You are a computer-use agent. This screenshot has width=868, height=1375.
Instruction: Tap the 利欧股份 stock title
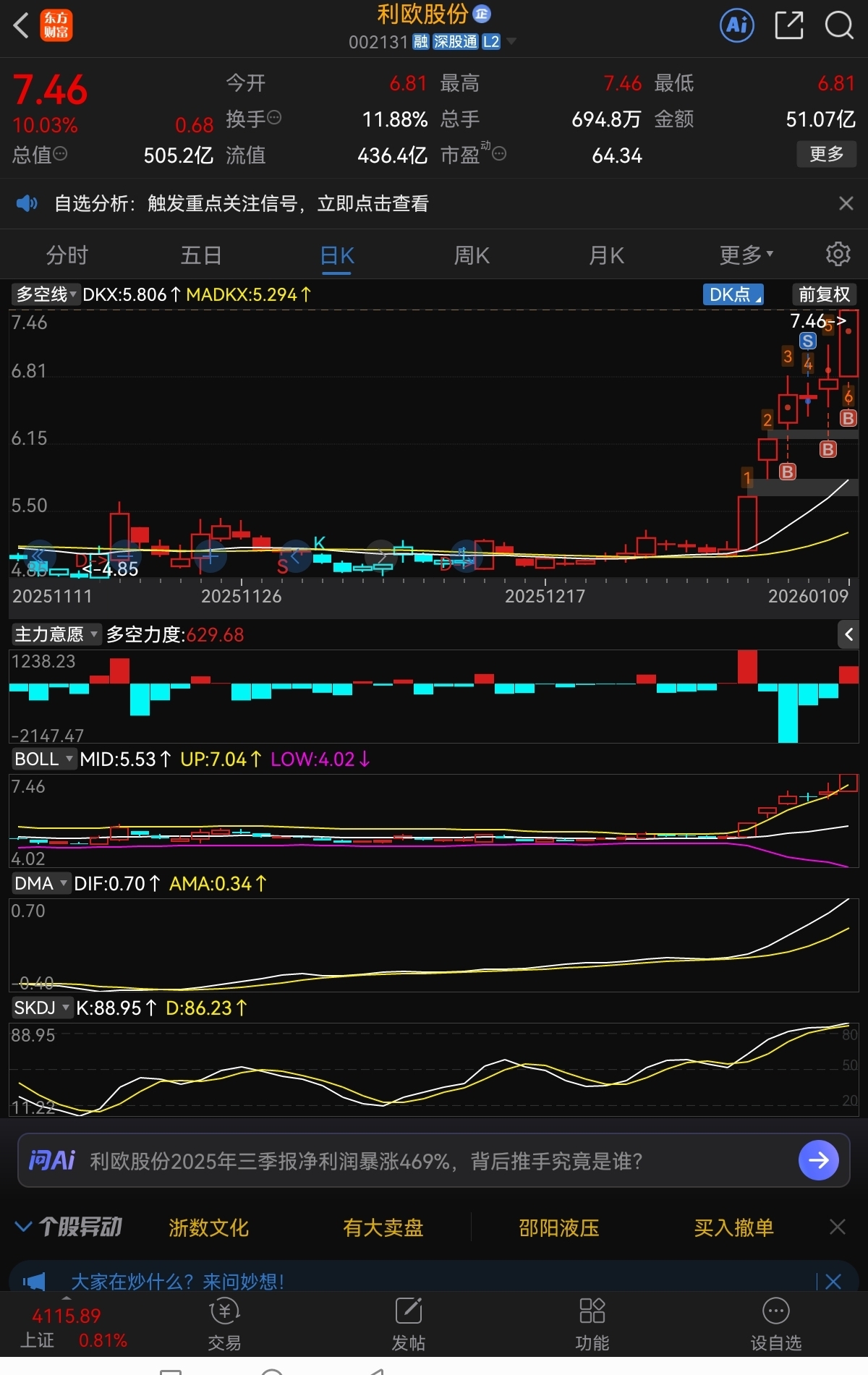click(423, 14)
